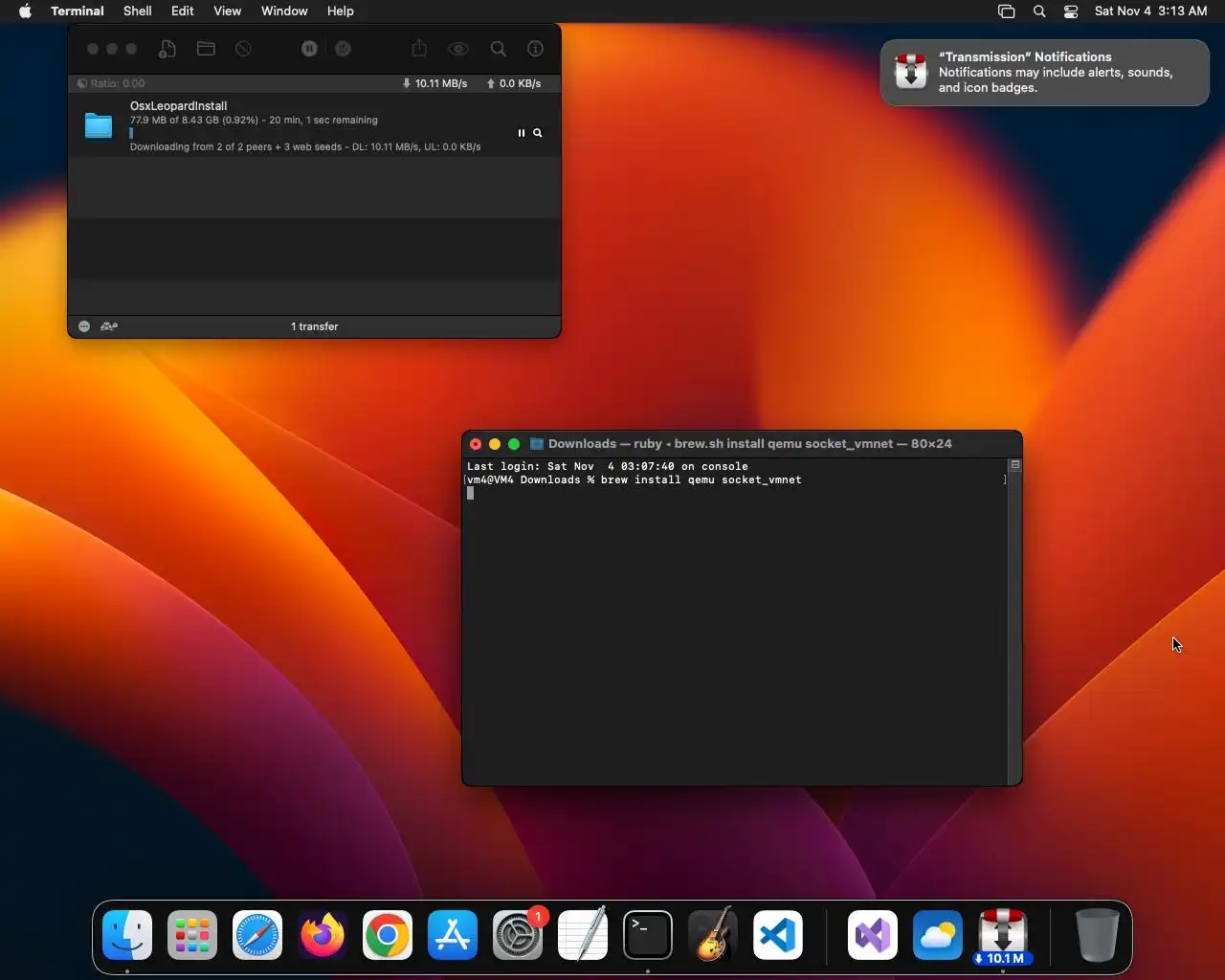This screenshot has width=1225, height=980.
Task: Launch Firefox from the Dock
Action: pos(323,935)
